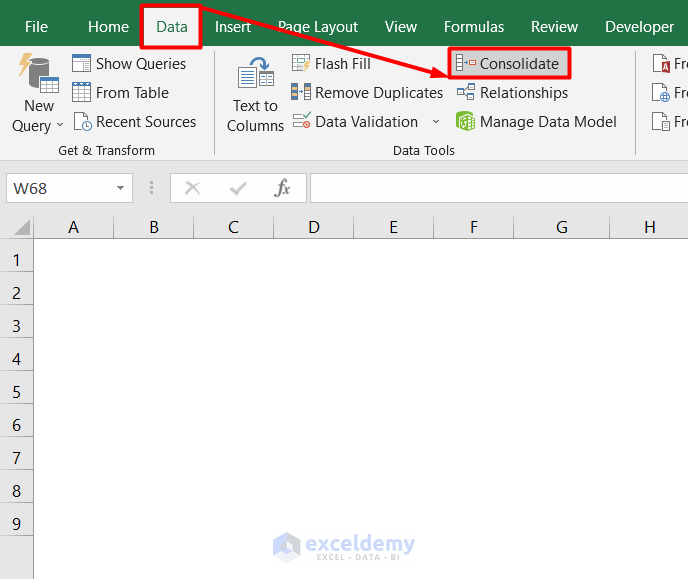The width and height of the screenshot is (688, 579).
Task: Select column D header
Action: pyautogui.click(x=314, y=227)
